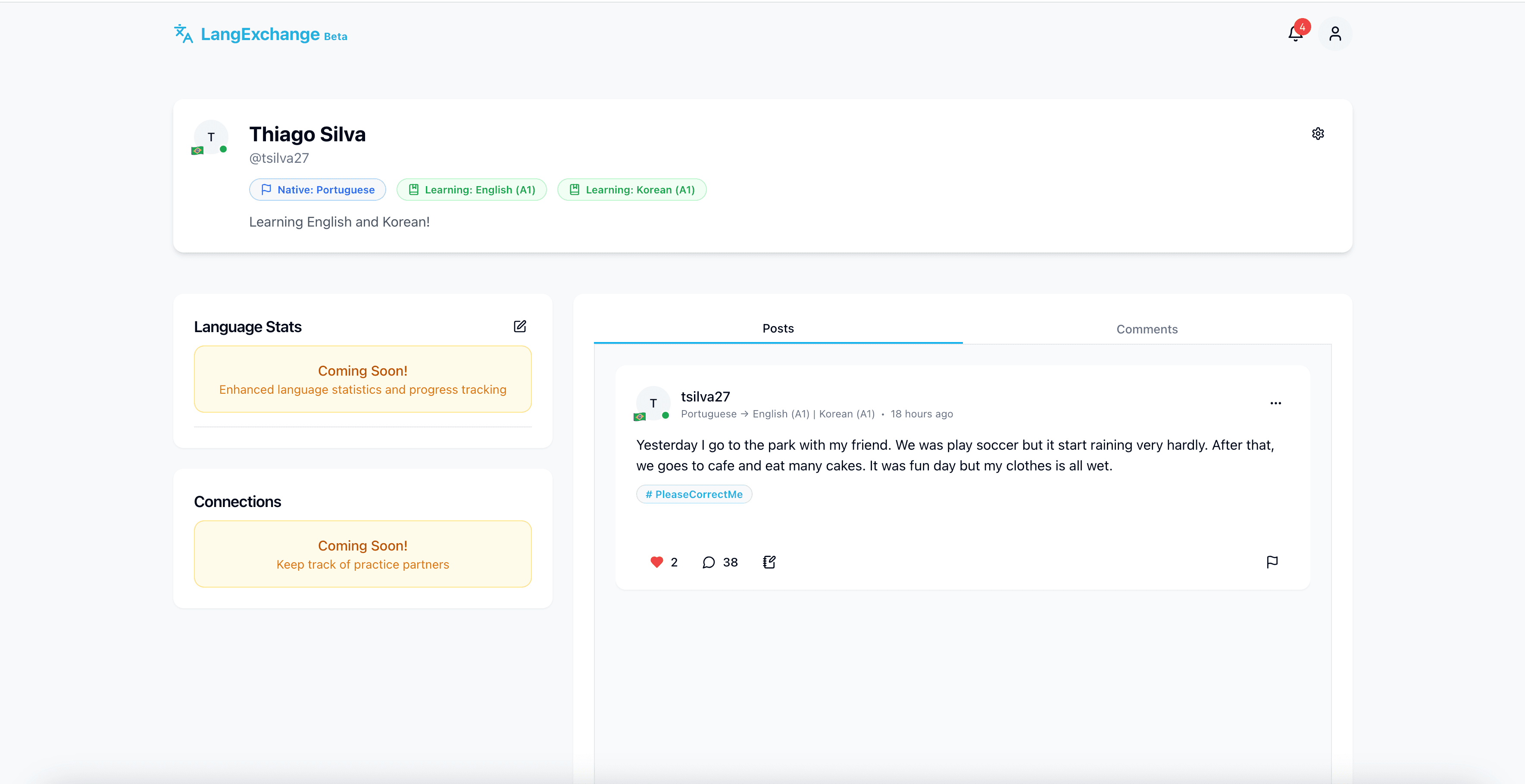
Task: Open tsilva27 username on the post
Action: click(705, 396)
